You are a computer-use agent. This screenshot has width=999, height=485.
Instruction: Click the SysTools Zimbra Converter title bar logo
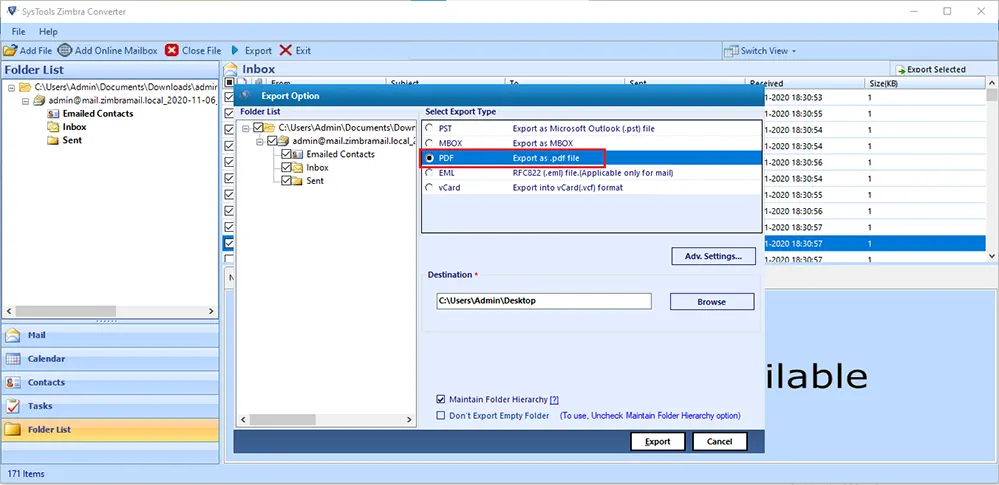[x=11, y=11]
